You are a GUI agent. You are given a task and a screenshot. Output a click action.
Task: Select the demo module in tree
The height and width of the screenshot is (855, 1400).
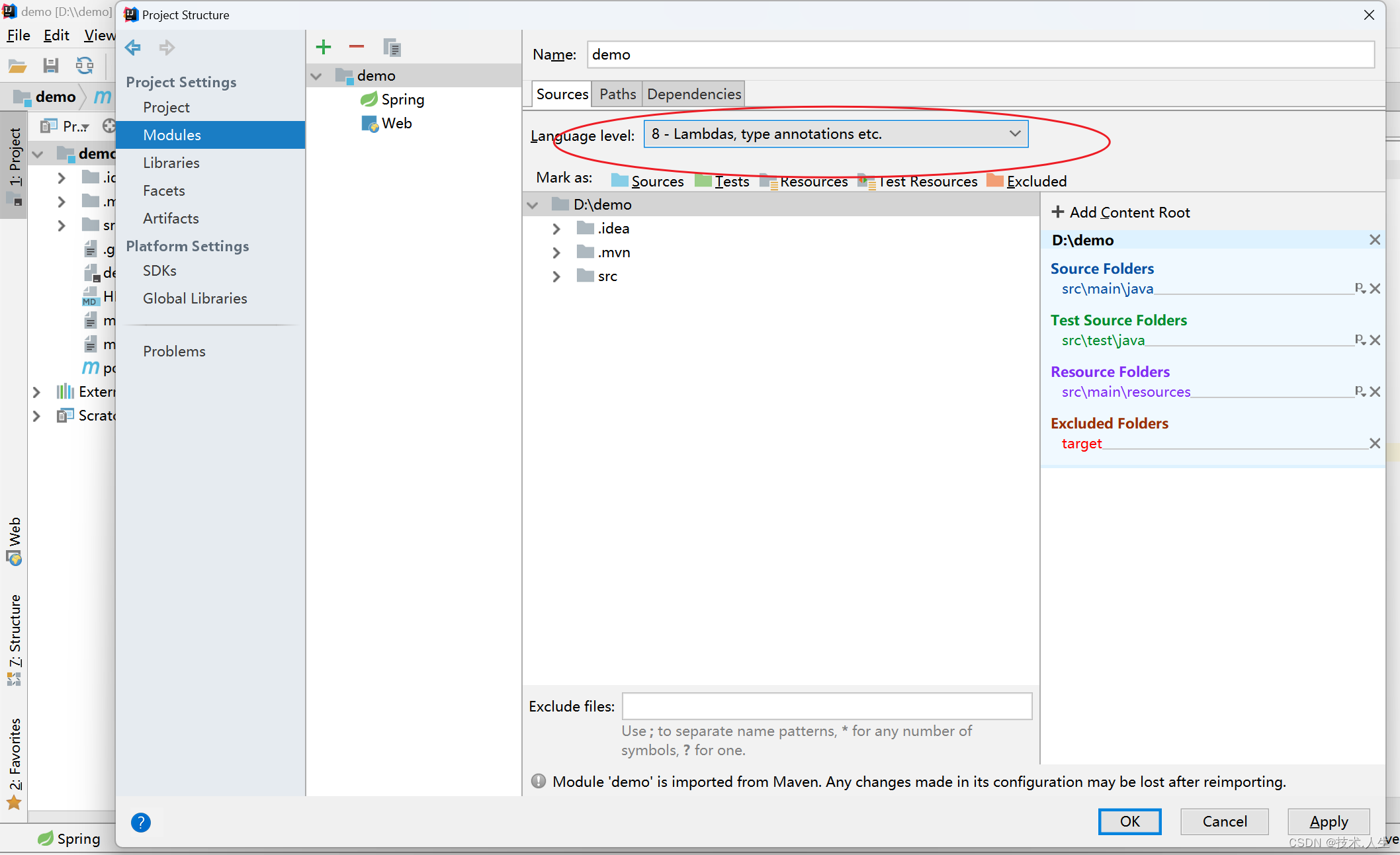point(414,75)
